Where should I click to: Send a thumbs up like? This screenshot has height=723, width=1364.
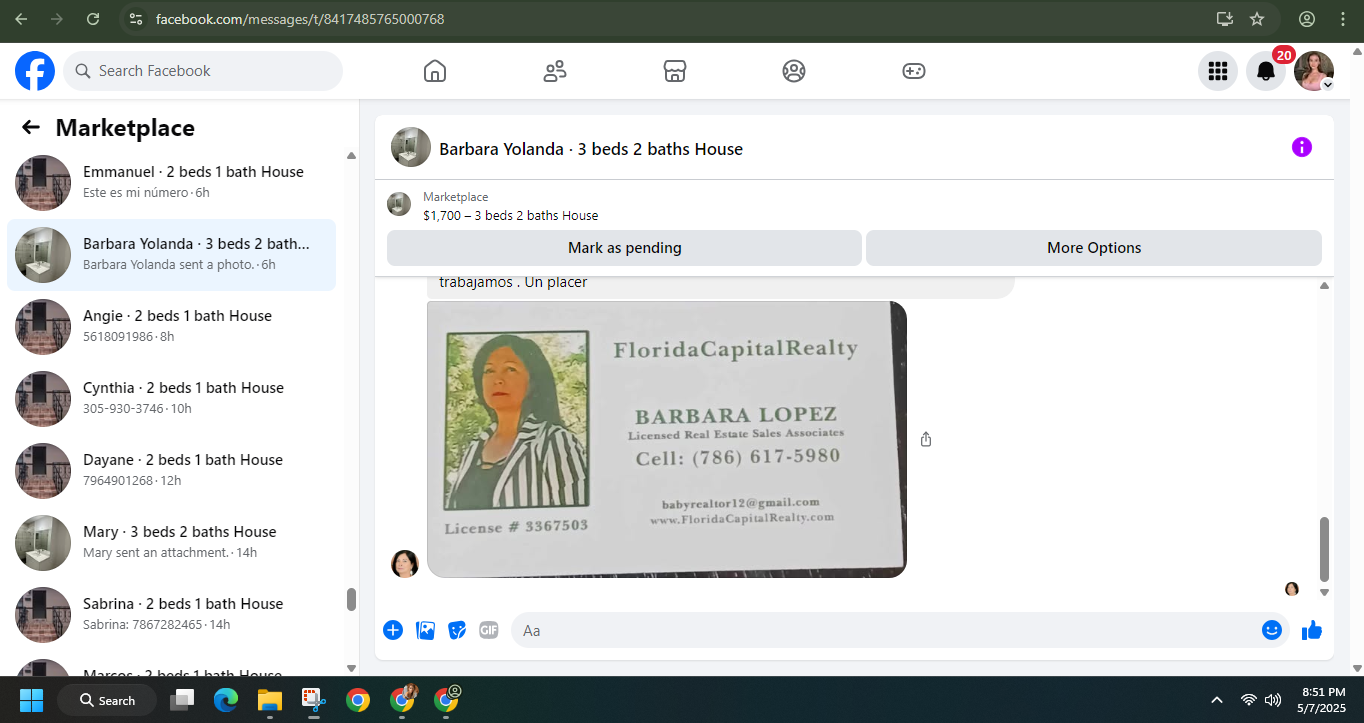coord(1312,630)
